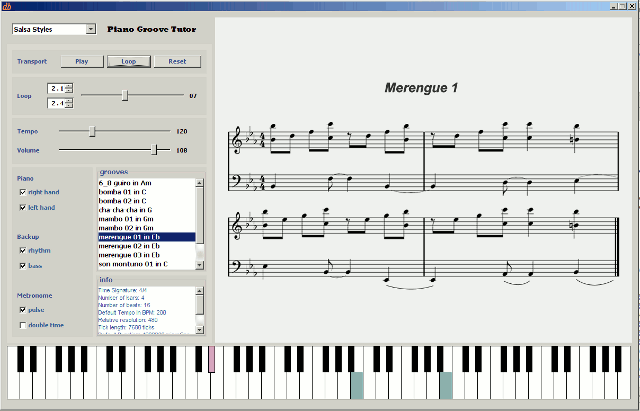Screen dimensions: 640x411
Task: Click the Reset transport button
Action: [177, 61]
